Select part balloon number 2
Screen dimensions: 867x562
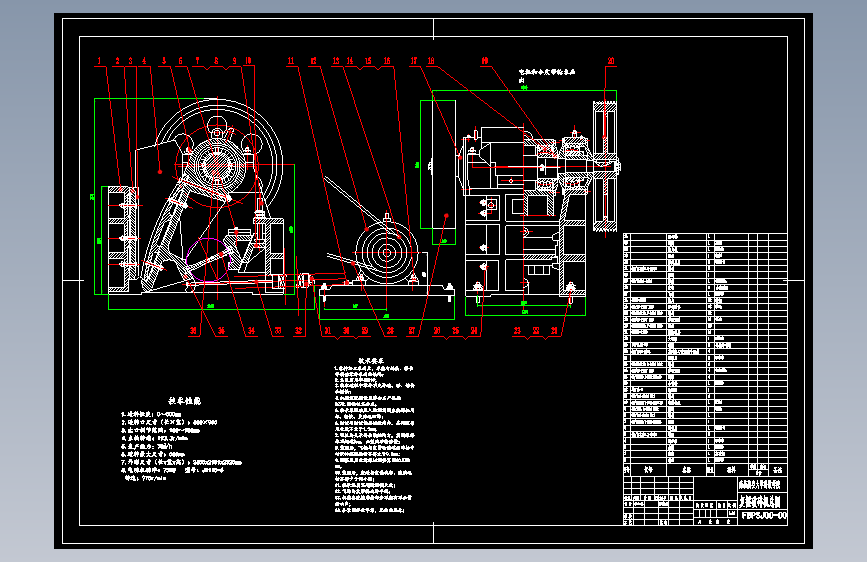click(x=117, y=61)
